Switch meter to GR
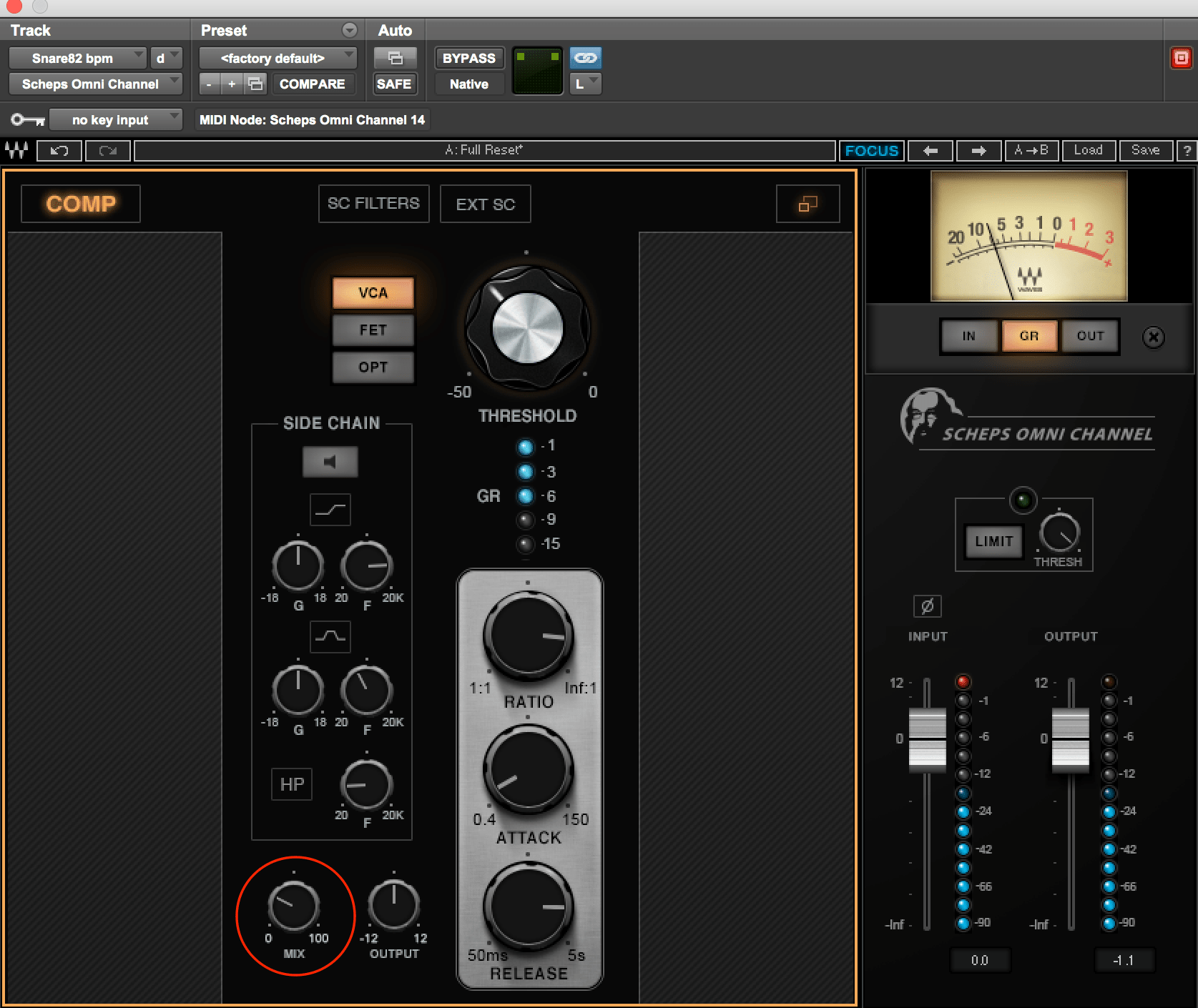Screen dimensions: 1198x1008 click(1029, 336)
